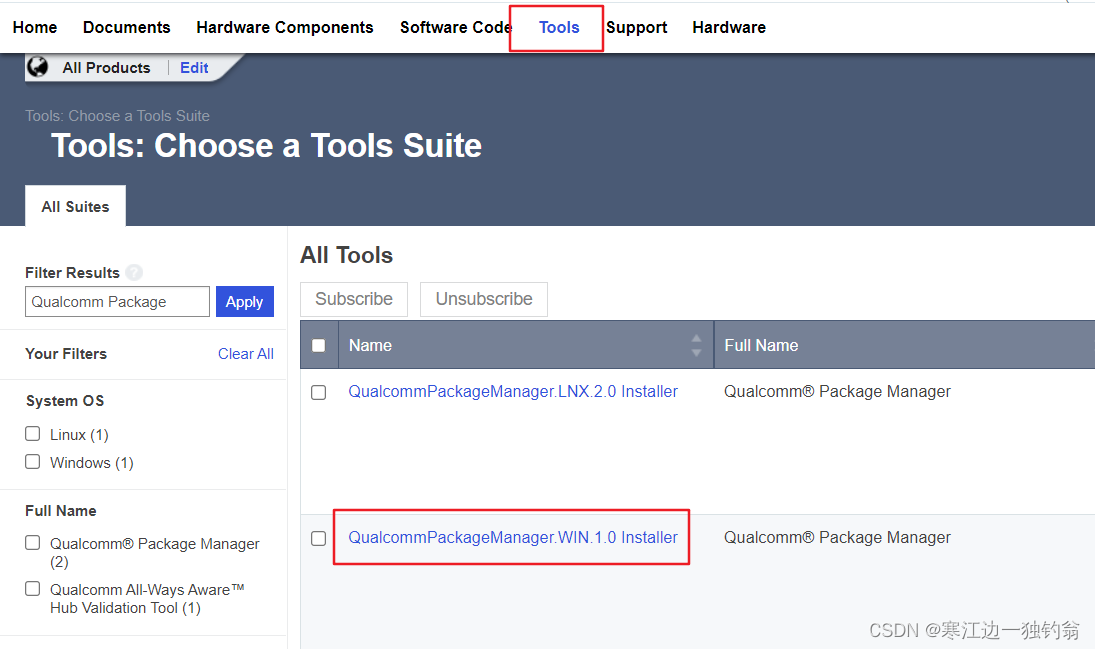Open the Home menu item
The image size is (1095, 649).
(35, 27)
